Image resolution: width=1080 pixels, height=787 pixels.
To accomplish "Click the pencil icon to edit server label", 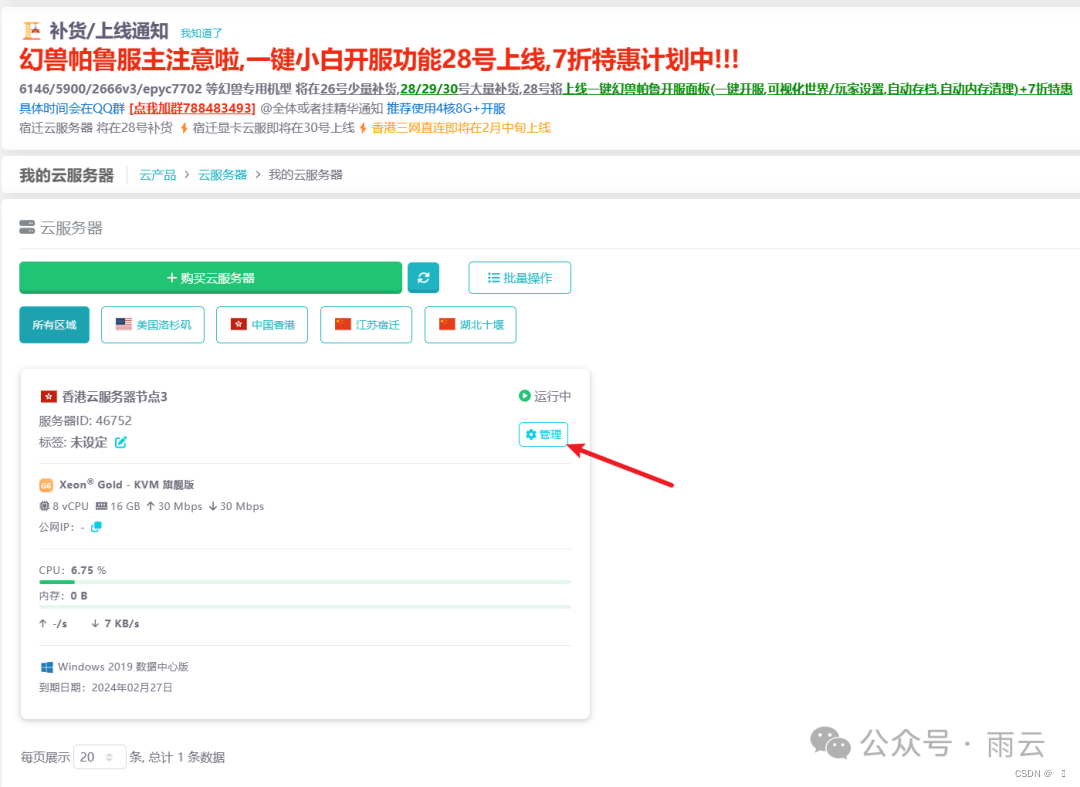I will click(x=122, y=440).
